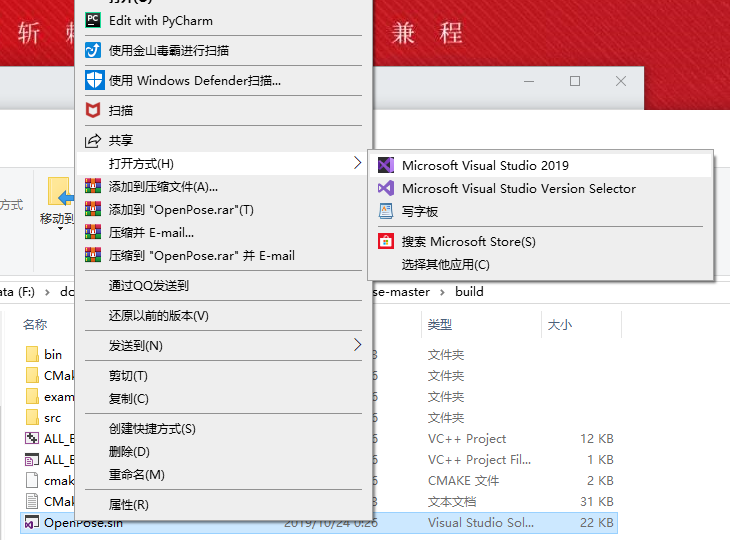This screenshot has width=730, height=540.
Task: Sort by 类型 column header
Action: pos(439,324)
